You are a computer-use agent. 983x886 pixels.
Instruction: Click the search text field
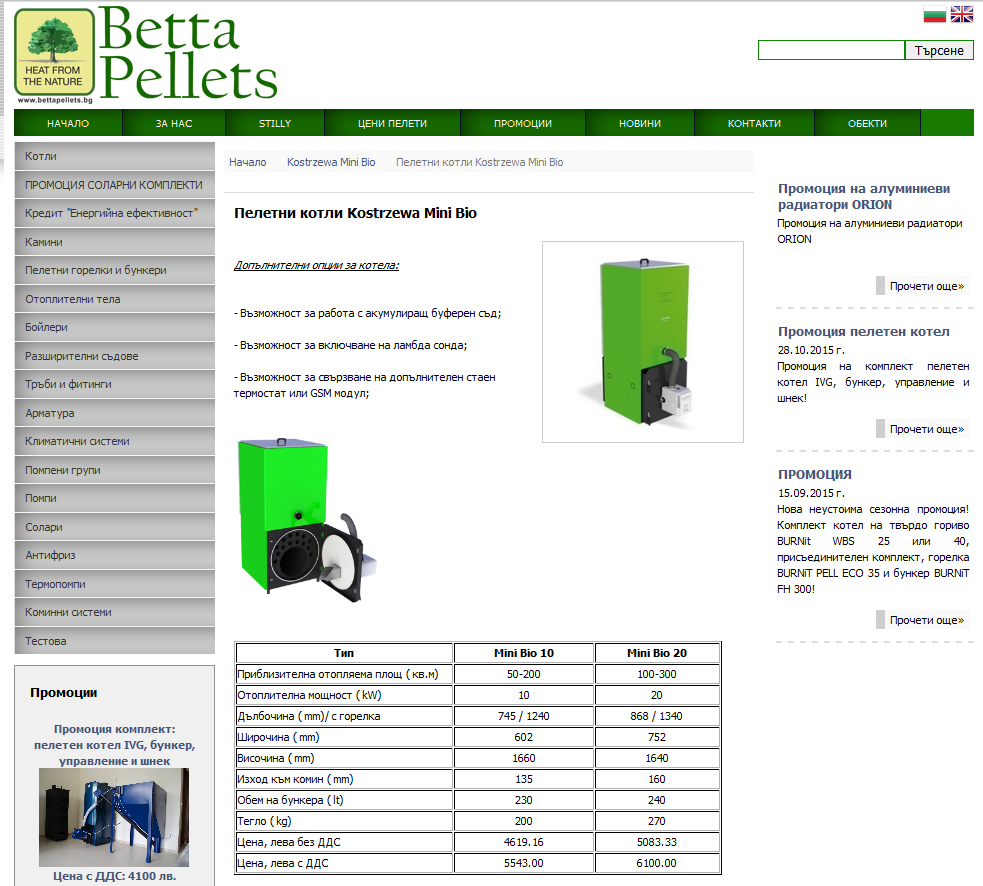coord(830,50)
